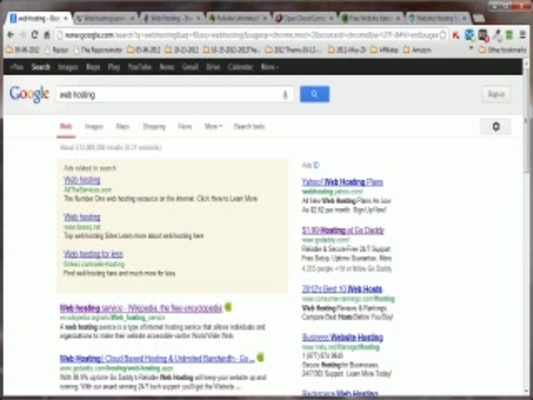
Task: Click the red K extension icon
Action: (x=456, y=35)
